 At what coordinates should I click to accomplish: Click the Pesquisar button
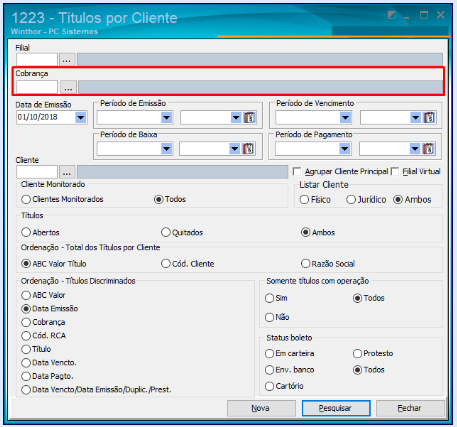tap(336, 408)
